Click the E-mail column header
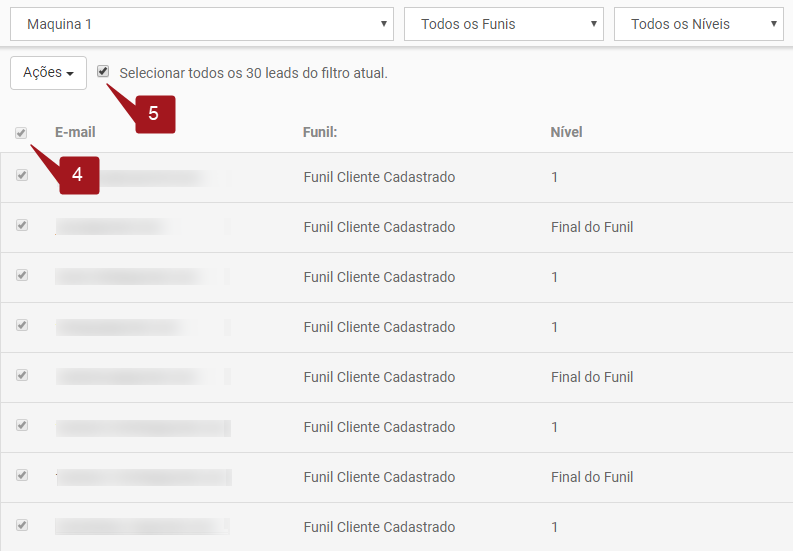The height and width of the screenshot is (551, 793). click(x=74, y=132)
